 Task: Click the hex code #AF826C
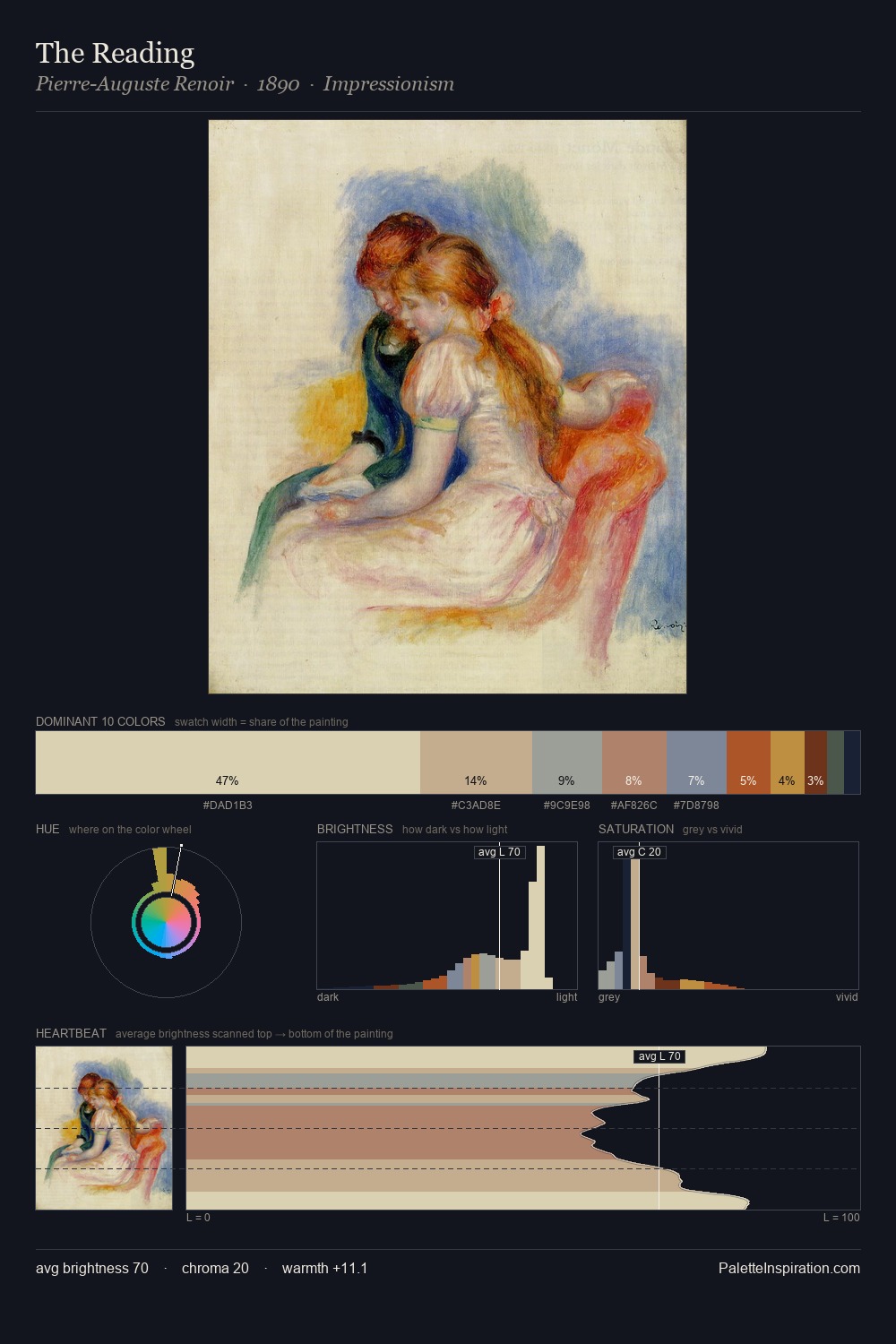634,805
